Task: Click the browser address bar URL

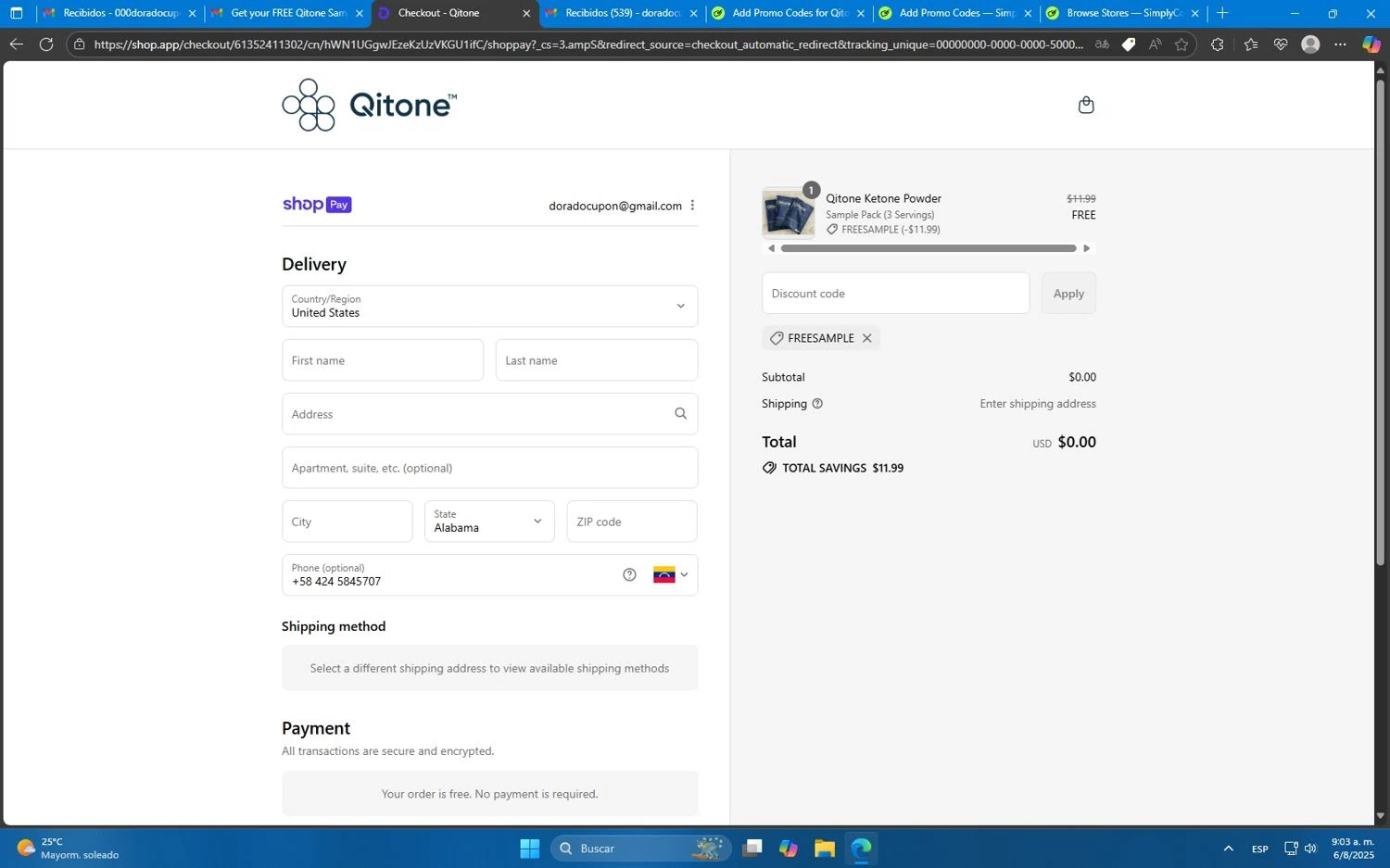Action: (x=588, y=44)
